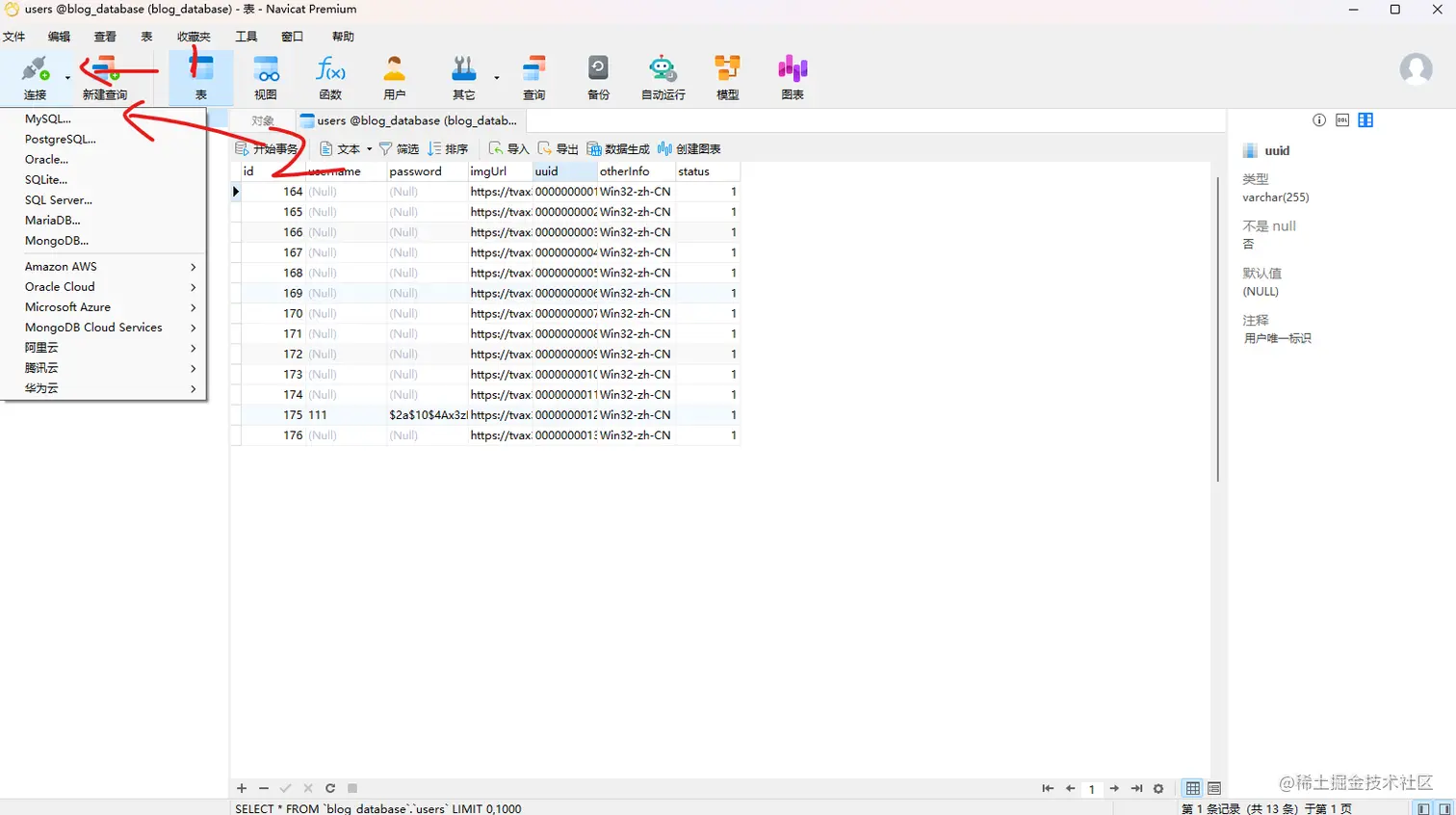Jump to the last page of records
The height and width of the screenshot is (815, 1456).
pos(1136,788)
